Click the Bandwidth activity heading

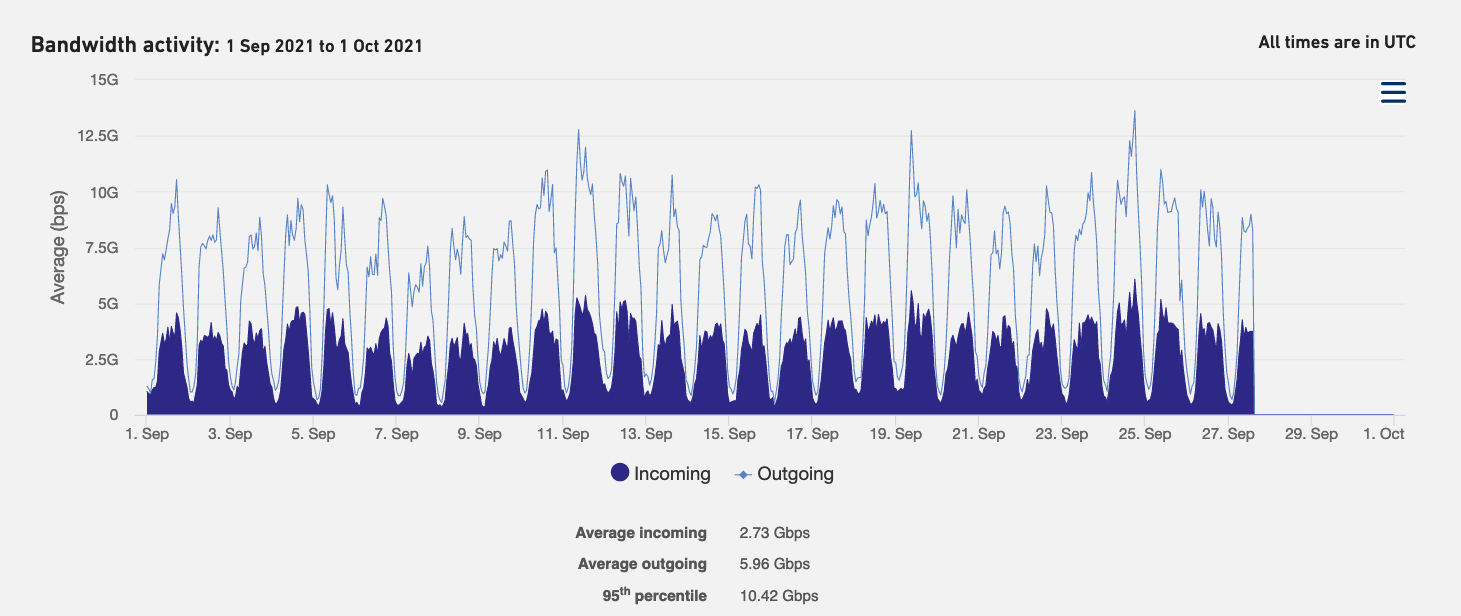(124, 45)
